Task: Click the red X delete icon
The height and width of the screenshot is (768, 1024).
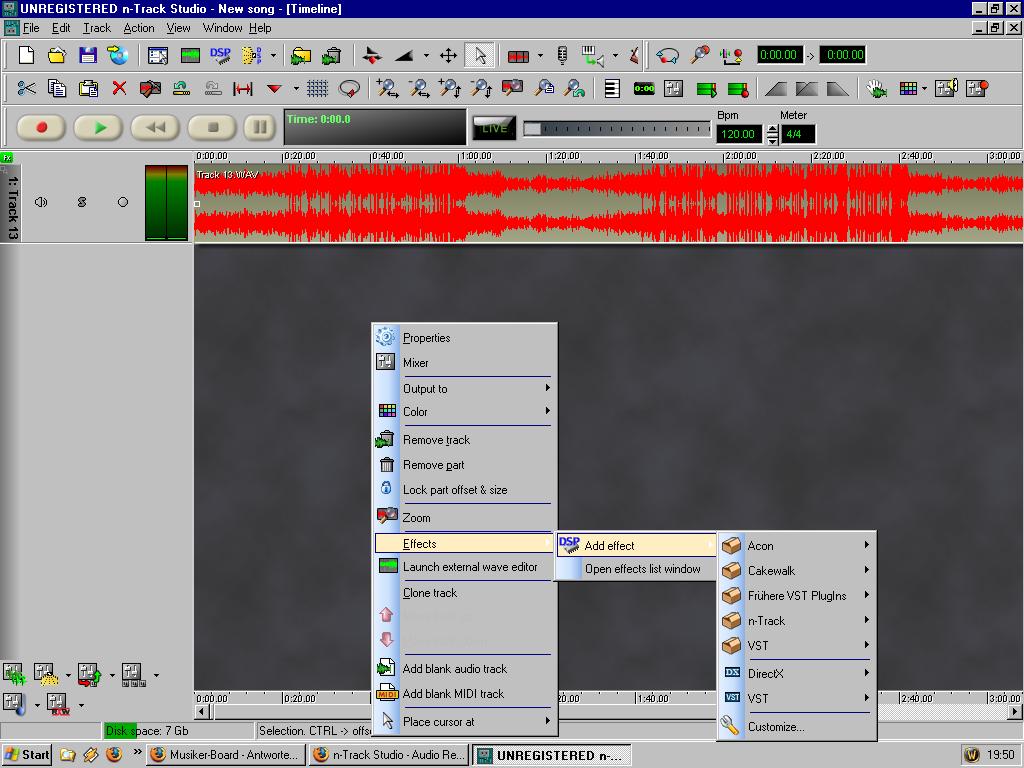Action: [x=119, y=88]
